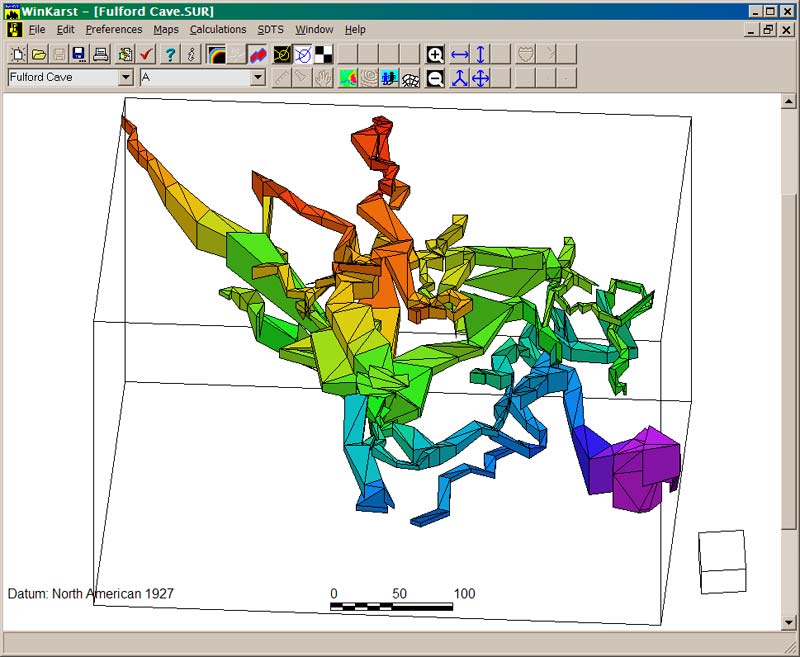The image size is (800, 657).
Task: Click the grayed-out hand tool icon
Action: [x=323, y=79]
